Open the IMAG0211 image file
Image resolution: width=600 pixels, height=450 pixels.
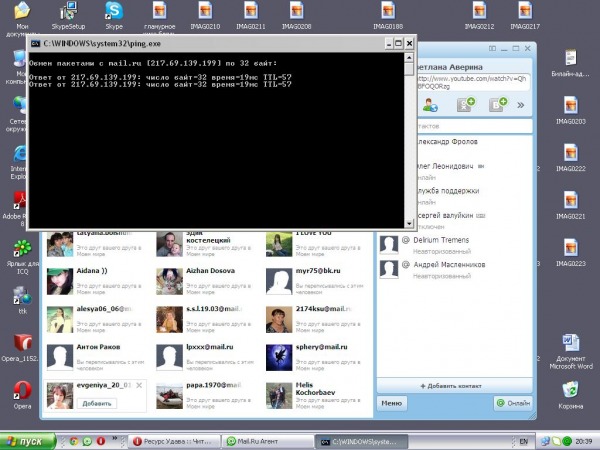(x=251, y=15)
